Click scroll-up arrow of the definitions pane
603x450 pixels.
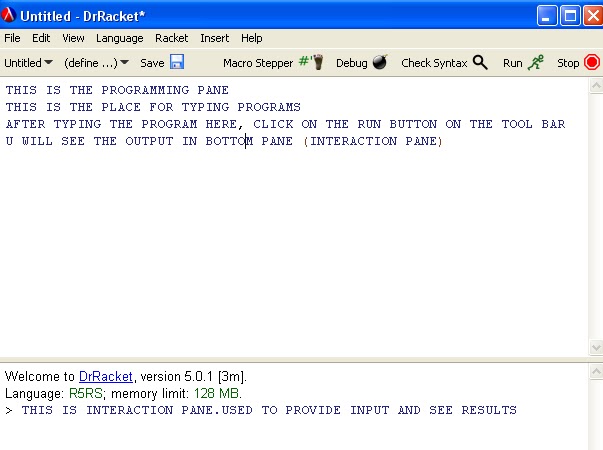[x=596, y=85]
